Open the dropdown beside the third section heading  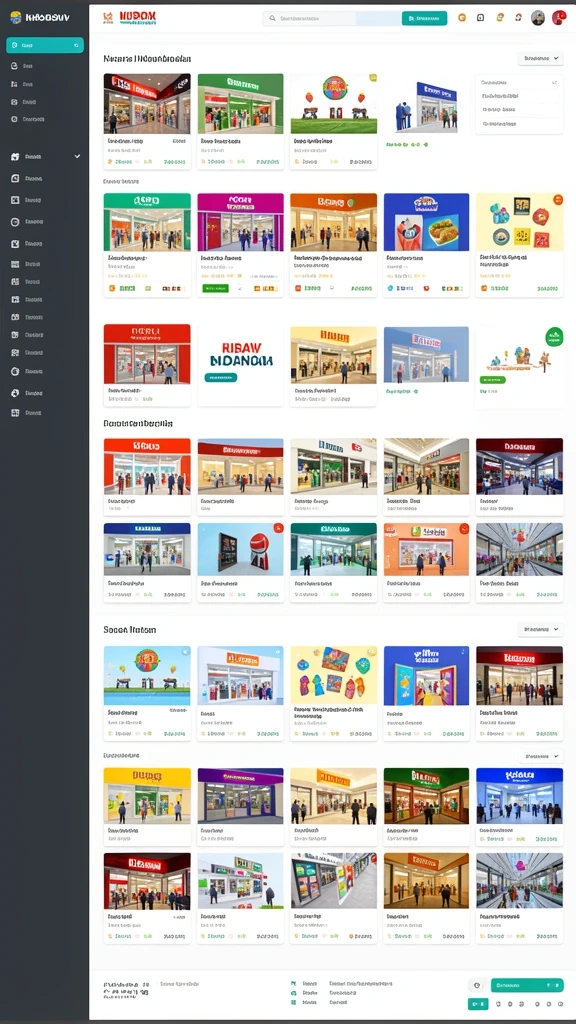540,630
